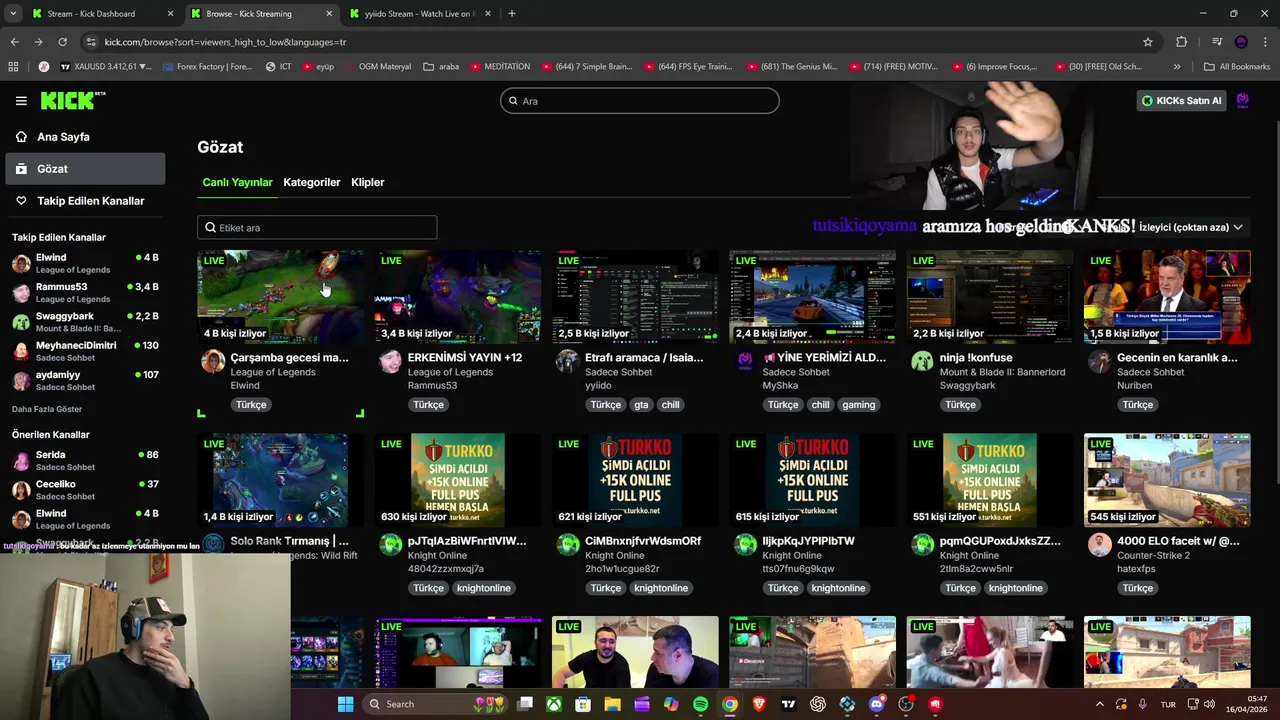Open a new browser tab
Image resolution: width=1280 pixels, height=720 pixels.
click(512, 14)
